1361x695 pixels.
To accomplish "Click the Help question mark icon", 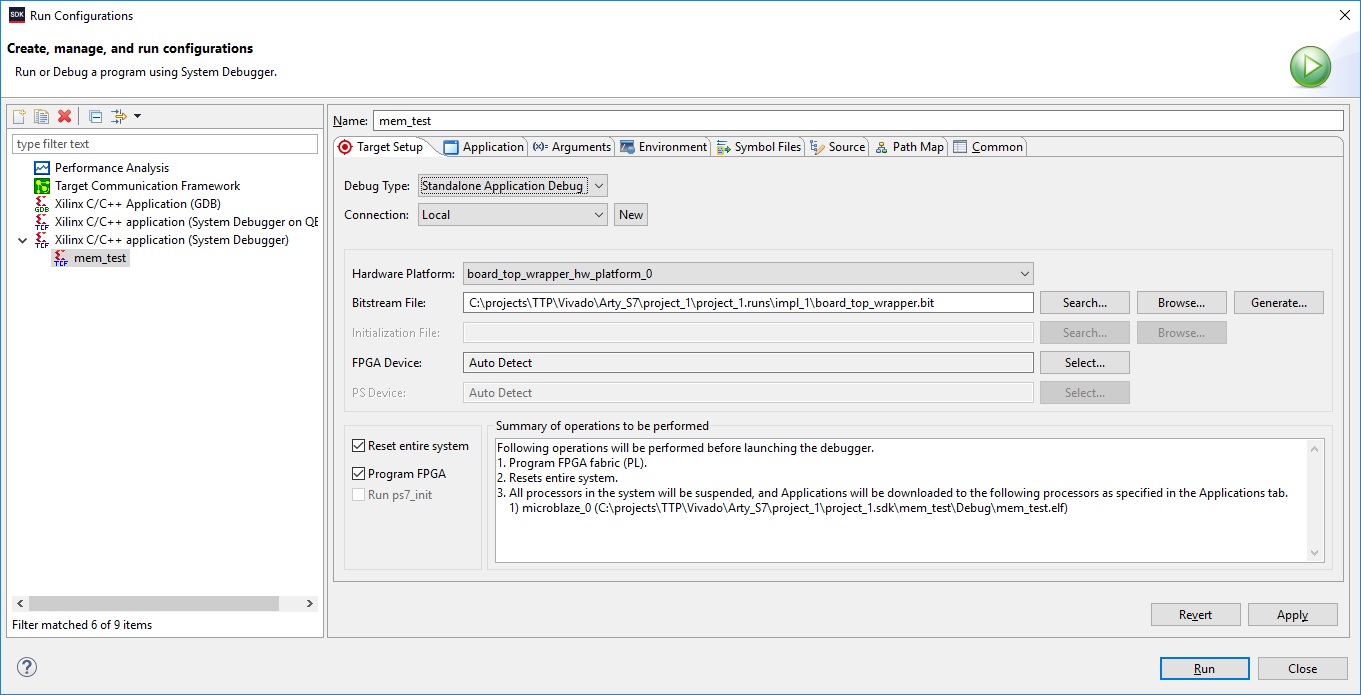I will tap(27, 667).
